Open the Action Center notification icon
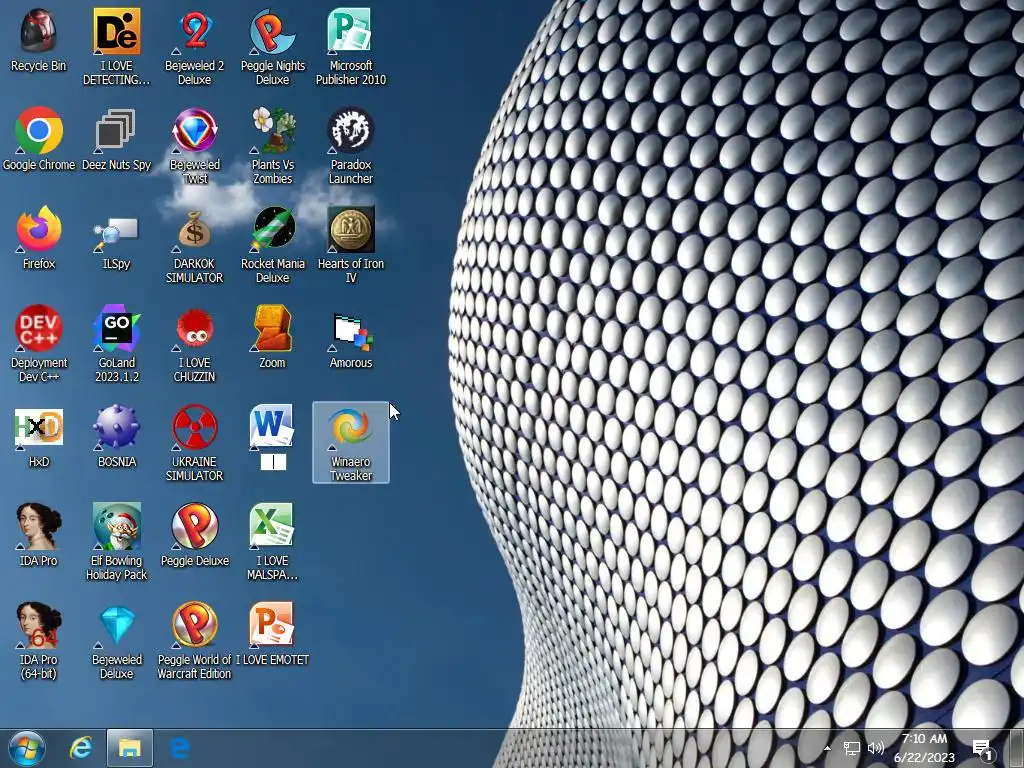 [983, 749]
